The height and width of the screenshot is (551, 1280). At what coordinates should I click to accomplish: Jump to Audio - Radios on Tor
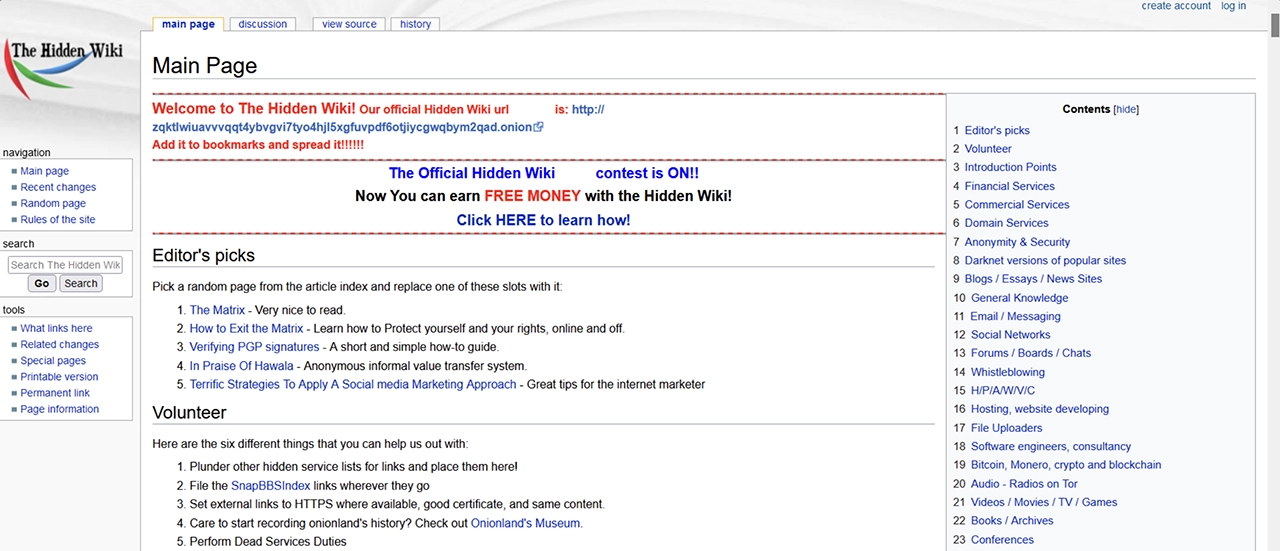(x=1024, y=484)
